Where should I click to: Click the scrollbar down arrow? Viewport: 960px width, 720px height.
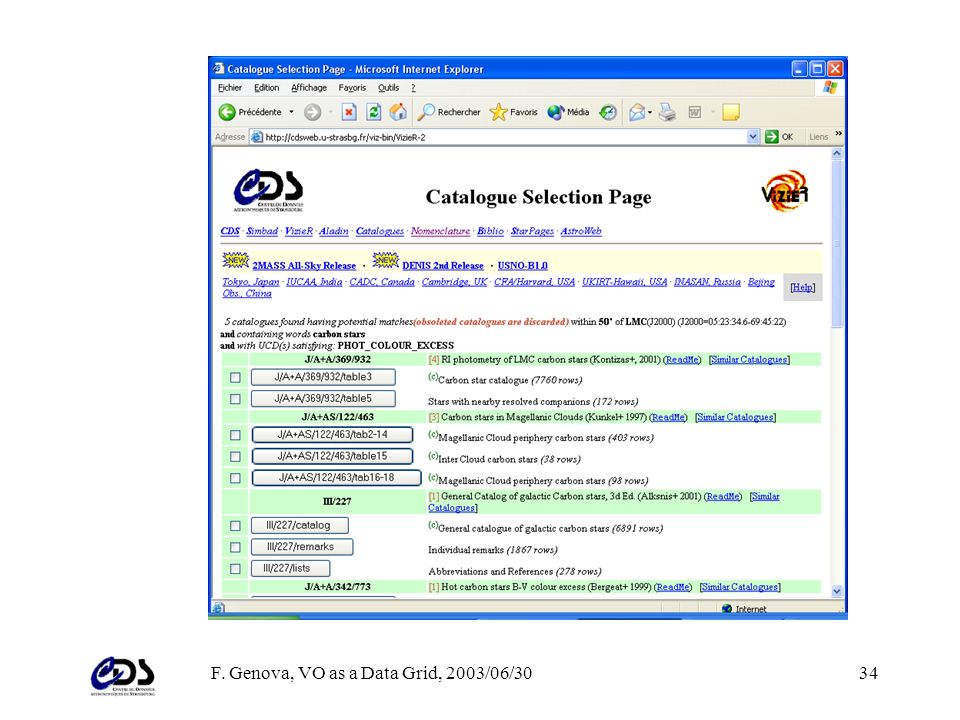tap(837, 591)
